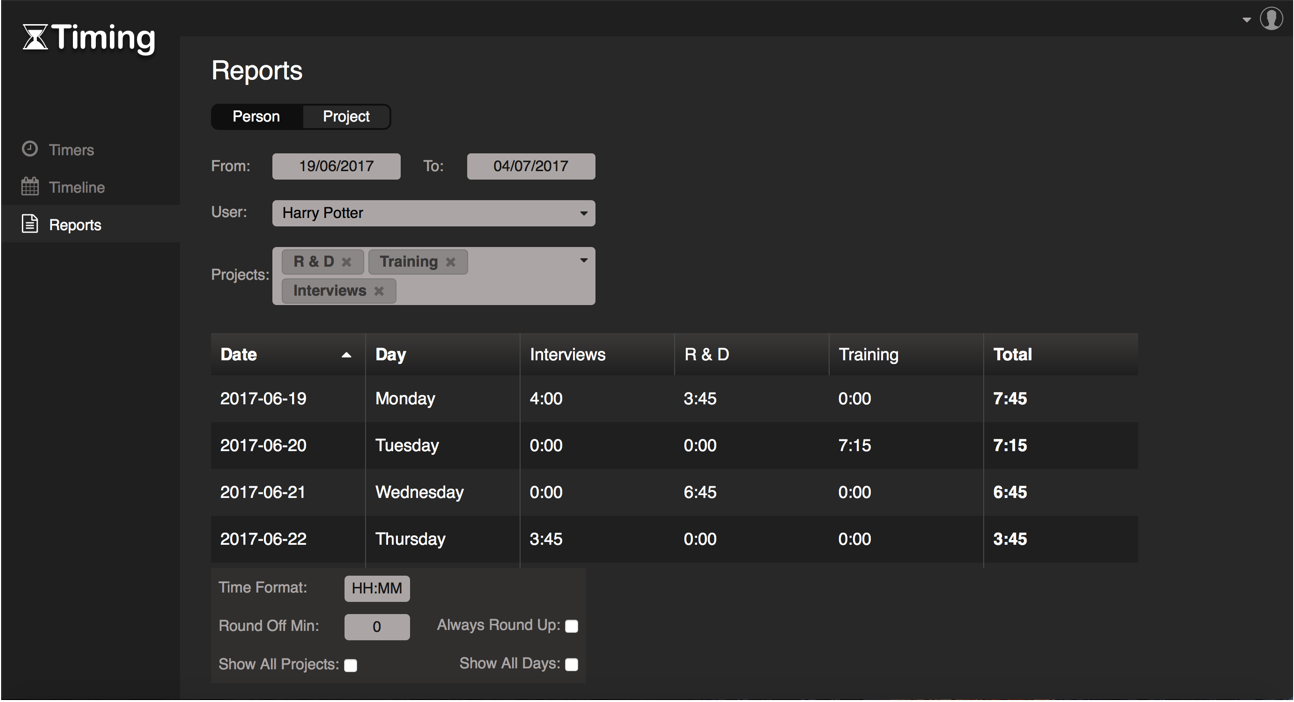Click the HH:MM time format button
The width and height of the screenshot is (1294, 702).
point(377,589)
